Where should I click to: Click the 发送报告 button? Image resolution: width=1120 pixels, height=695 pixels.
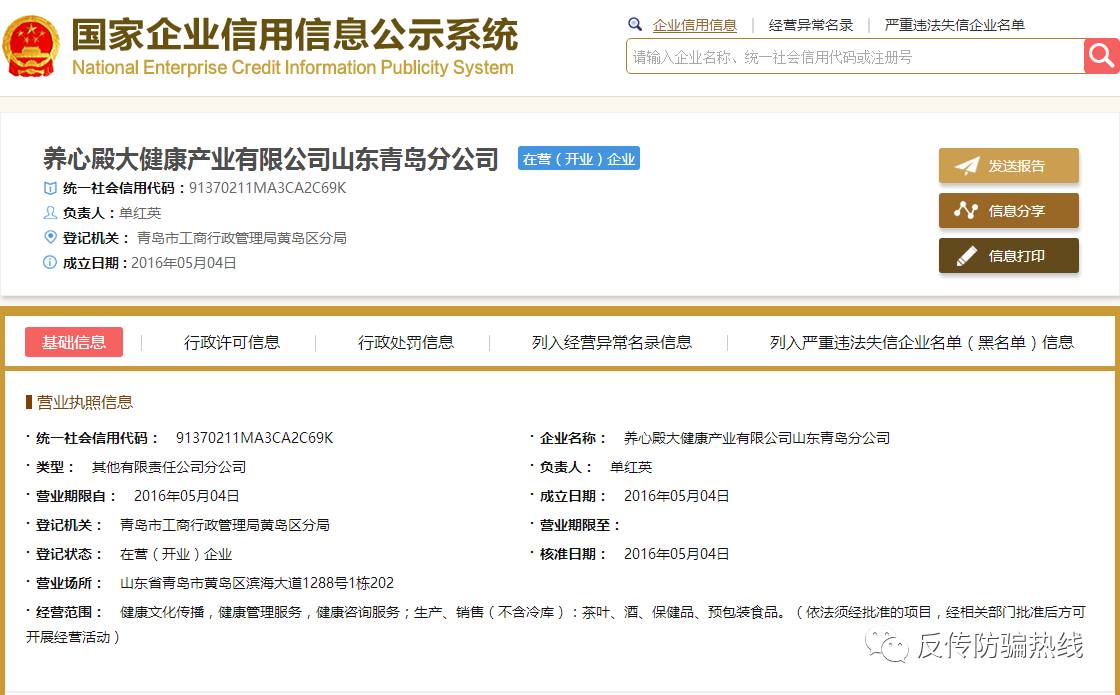[1009, 166]
